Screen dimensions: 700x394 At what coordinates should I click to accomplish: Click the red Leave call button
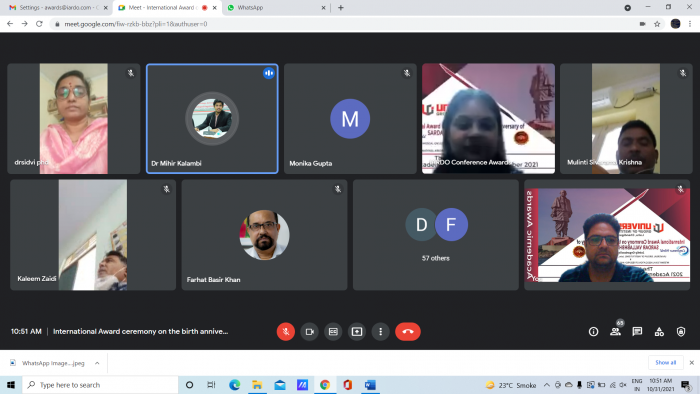[x=408, y=332]
